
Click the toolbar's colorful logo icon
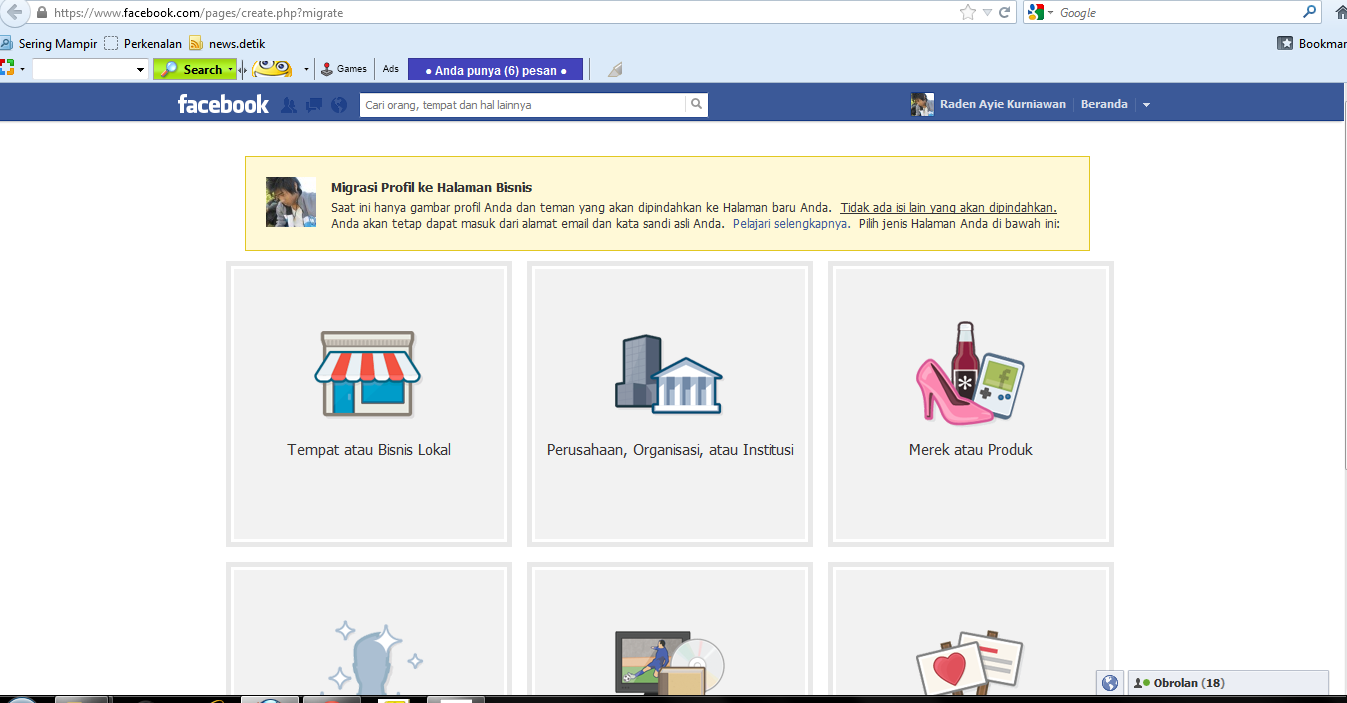pyautogui.click(x=8, y=68)
